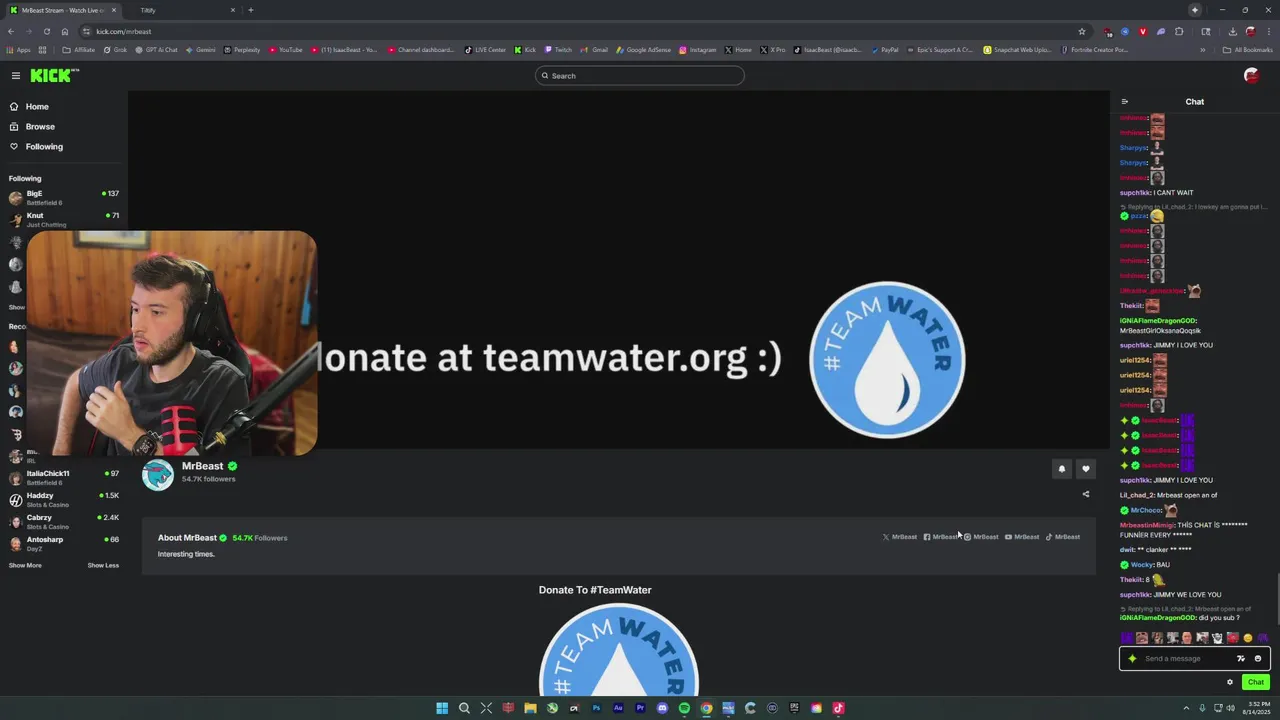Image resolution: width=1280 pixels, height=720 pixels.
Task: Open the user profile avatar menu
Action: [1251, 76]
